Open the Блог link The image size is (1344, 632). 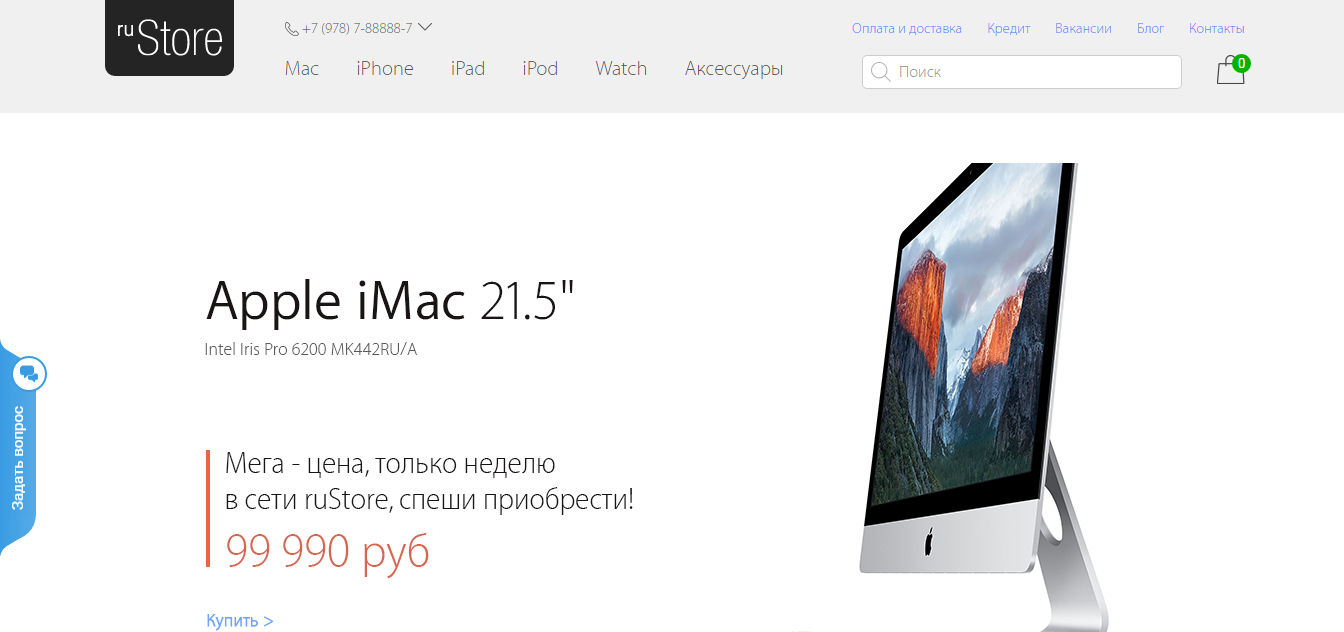pyautogui.click(x=1150, y=29)
